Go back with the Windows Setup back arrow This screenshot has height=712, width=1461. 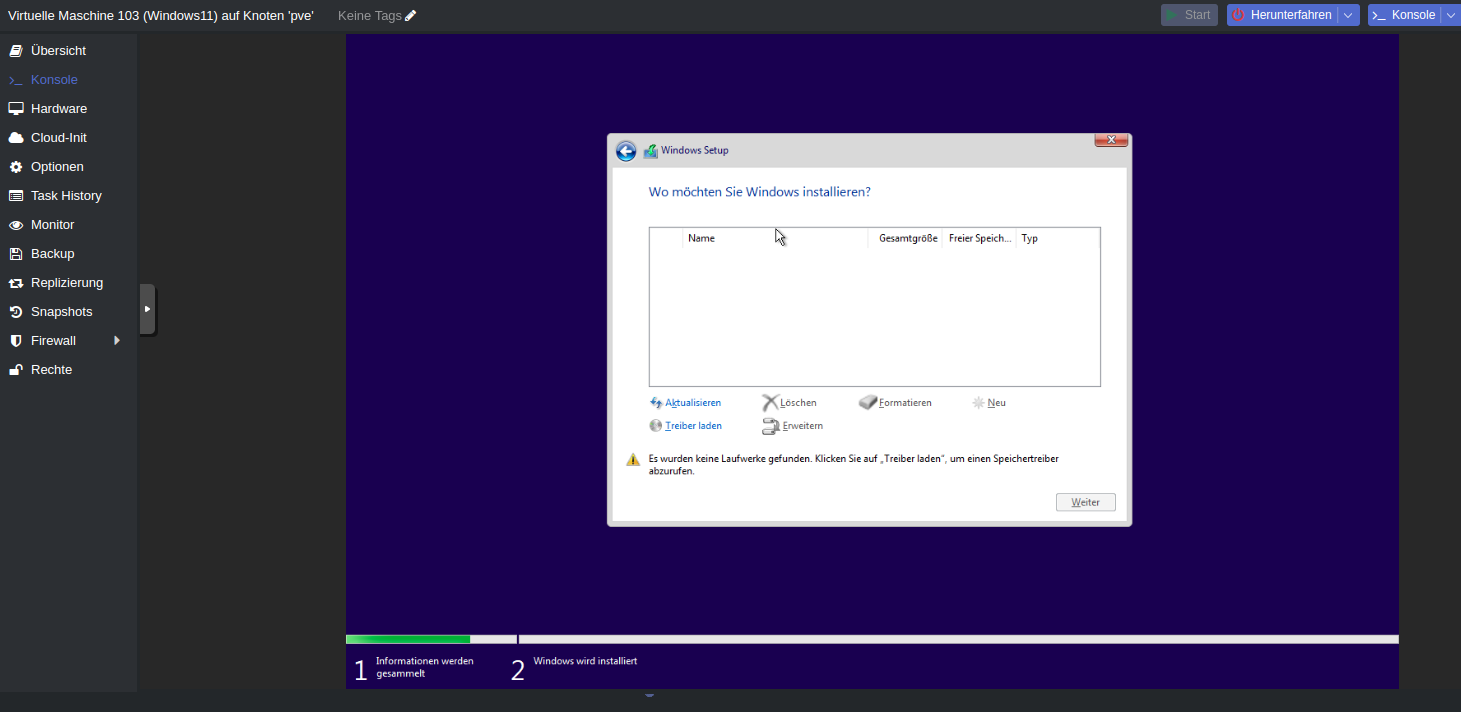pos(626,151)
